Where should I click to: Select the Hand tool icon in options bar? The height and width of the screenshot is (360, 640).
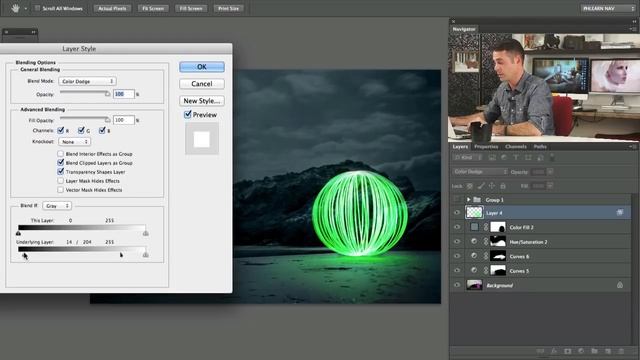click(15, 8)
